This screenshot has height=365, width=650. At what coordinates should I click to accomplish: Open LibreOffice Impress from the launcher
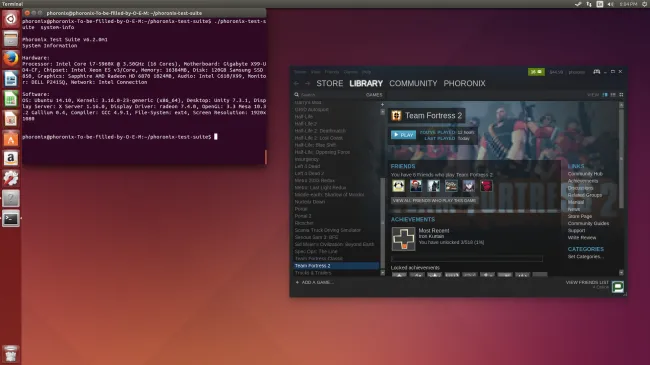(11, 119)
